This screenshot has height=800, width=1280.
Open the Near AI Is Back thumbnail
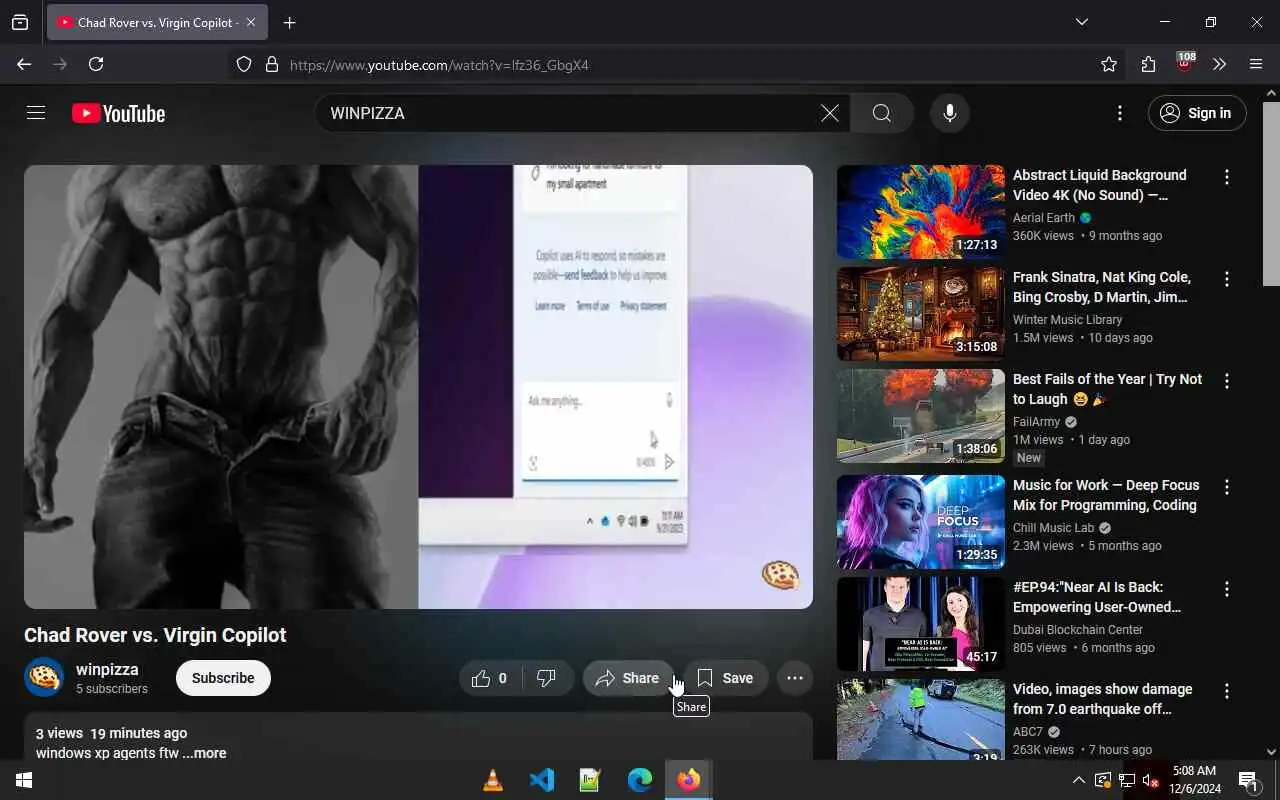pyautogui.click(x=921, y=624)
